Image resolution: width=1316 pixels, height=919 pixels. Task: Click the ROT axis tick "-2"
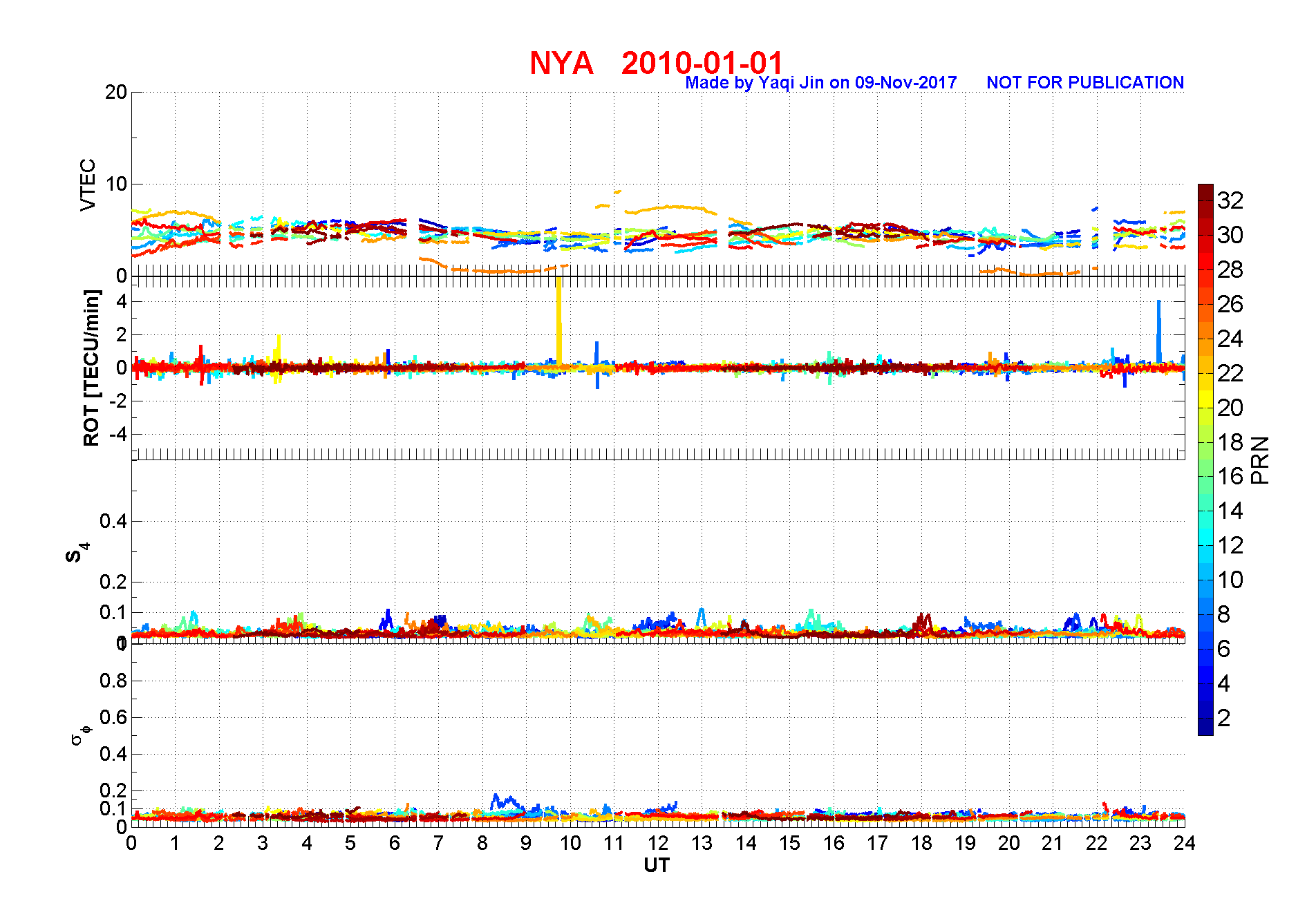point(117,401)
